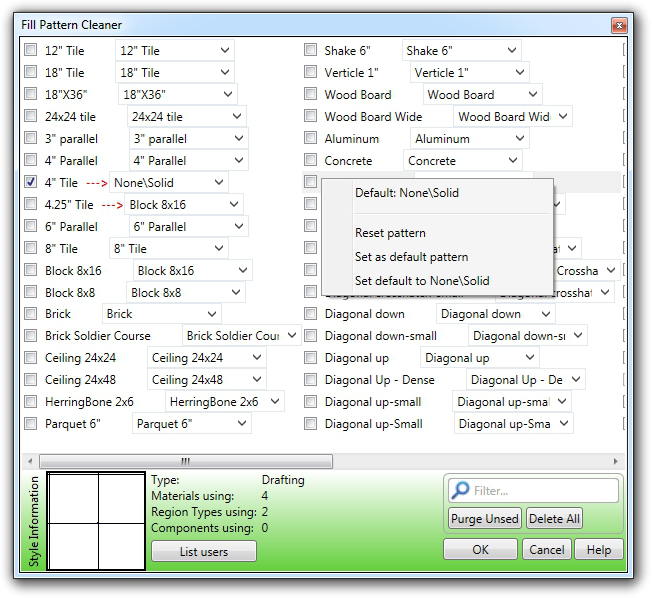Image resolution: width=652 pixels, height=598 pixels.
Task: Check the 12" Tile checkbox
Action: (x=30, y=49)
